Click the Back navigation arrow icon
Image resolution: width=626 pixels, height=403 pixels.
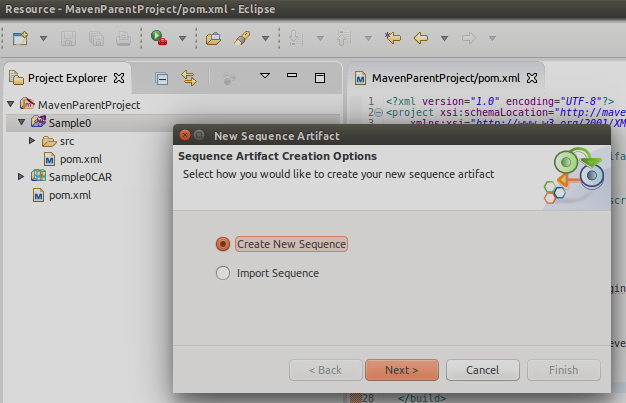click(x=421, y=39)
